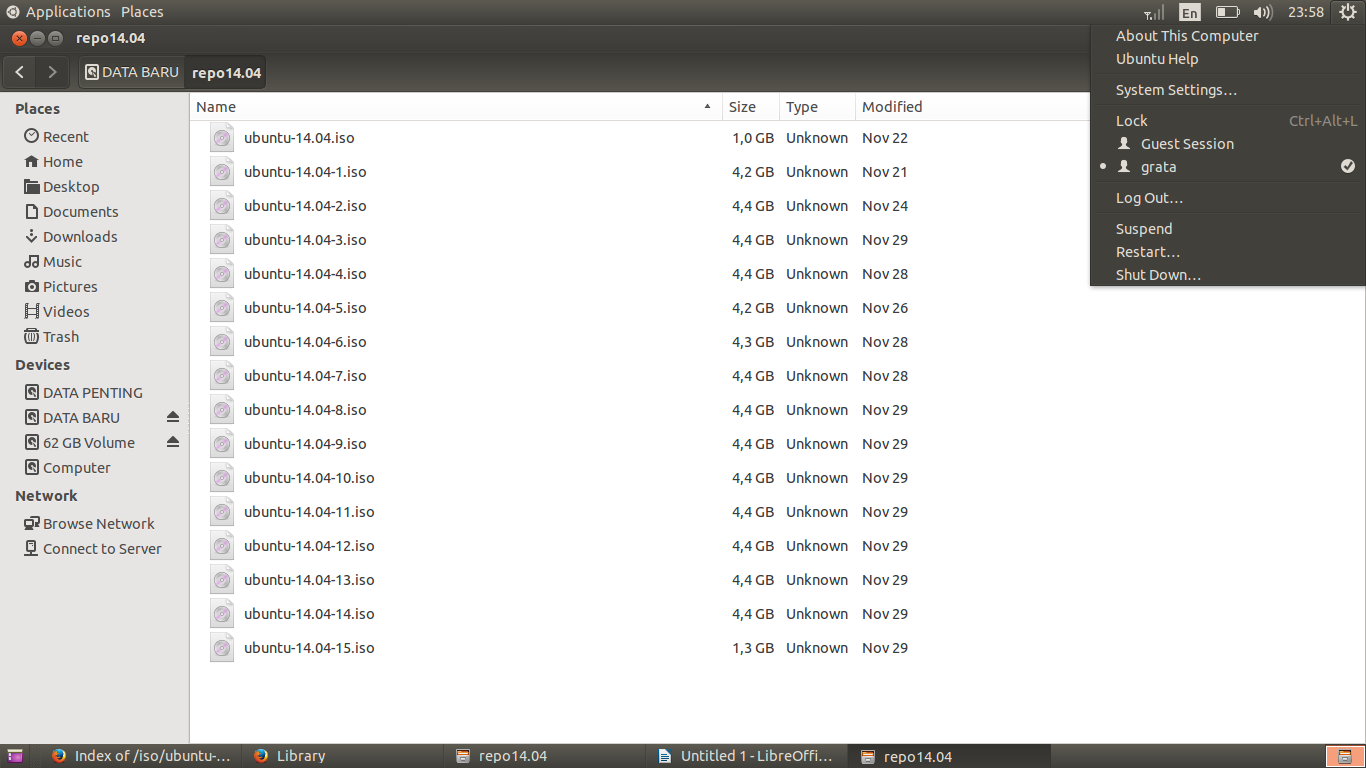Eject the 62 GB Volume
The image size is (1366, 768).
[173, 442]
